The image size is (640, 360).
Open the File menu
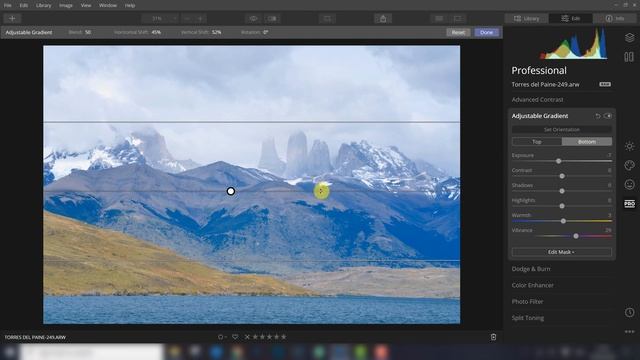click(x=8, y=5)
